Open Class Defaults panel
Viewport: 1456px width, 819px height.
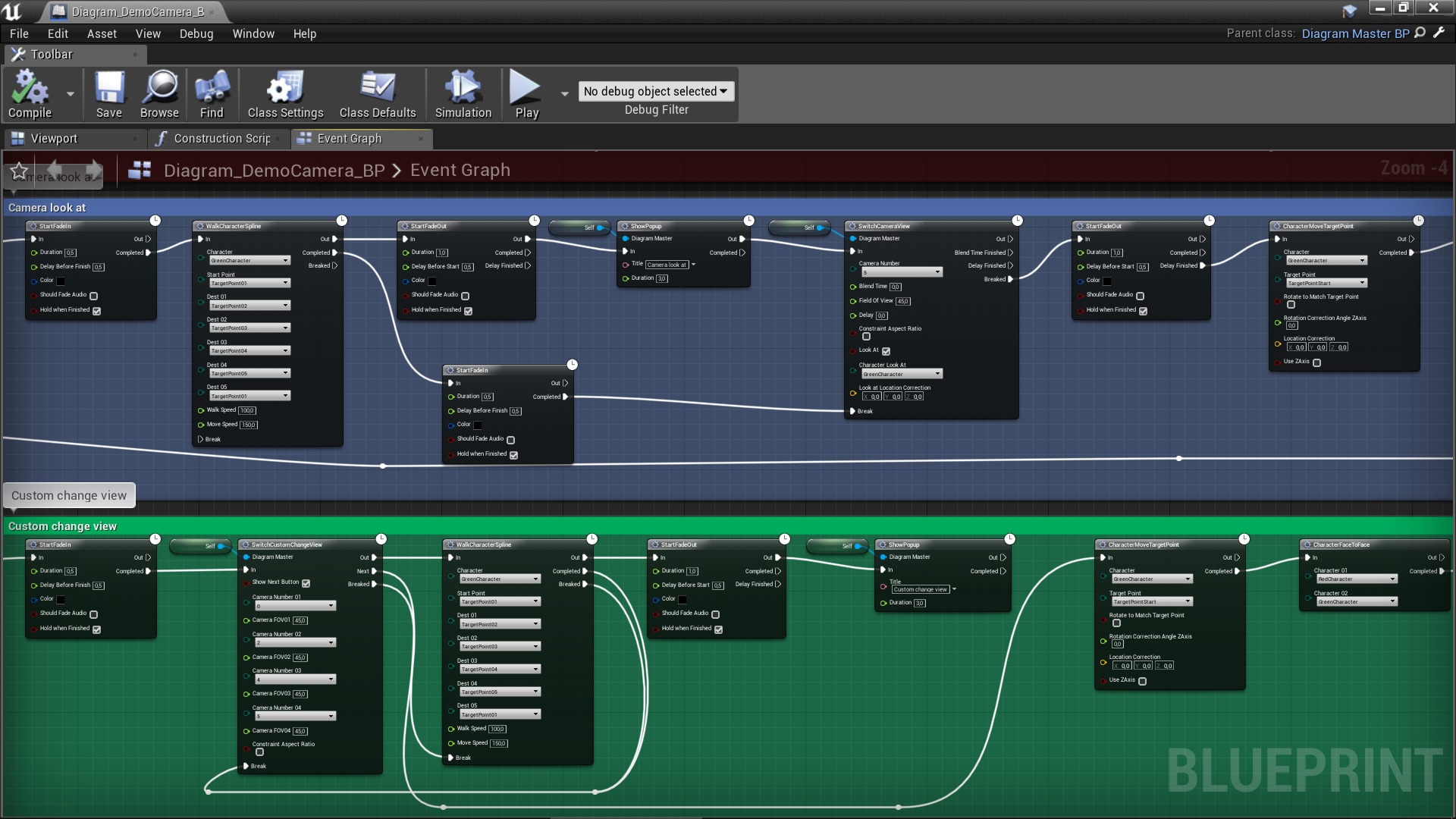pos(377,93)
